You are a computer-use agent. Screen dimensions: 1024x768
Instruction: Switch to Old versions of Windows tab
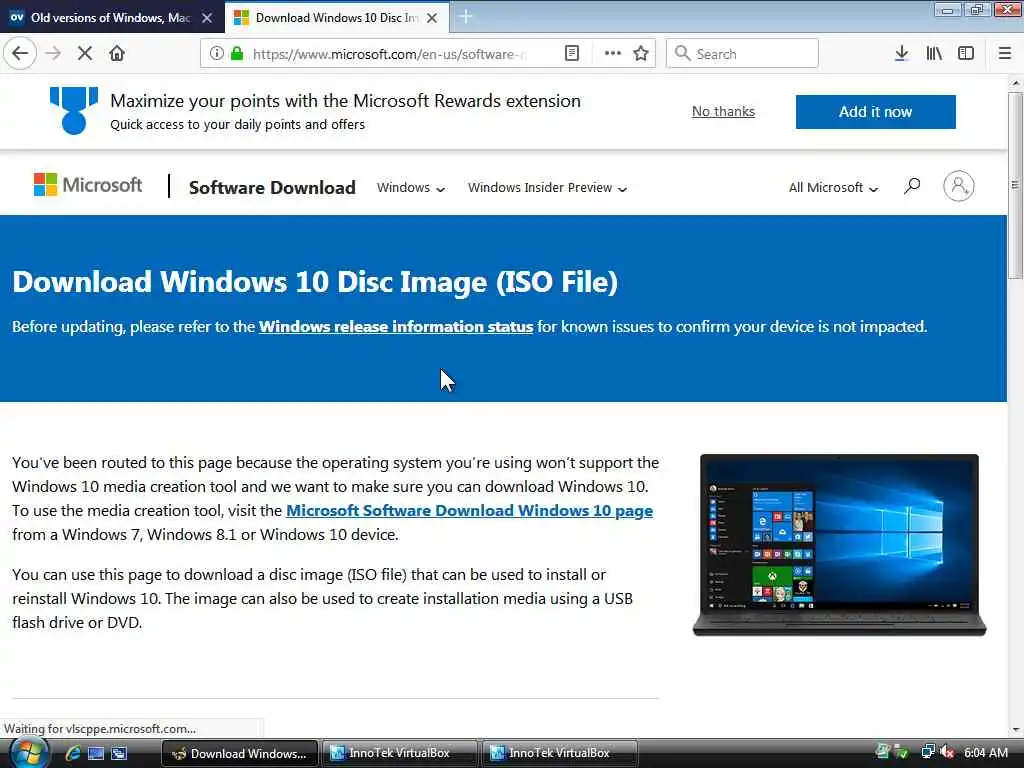point(111,18)
